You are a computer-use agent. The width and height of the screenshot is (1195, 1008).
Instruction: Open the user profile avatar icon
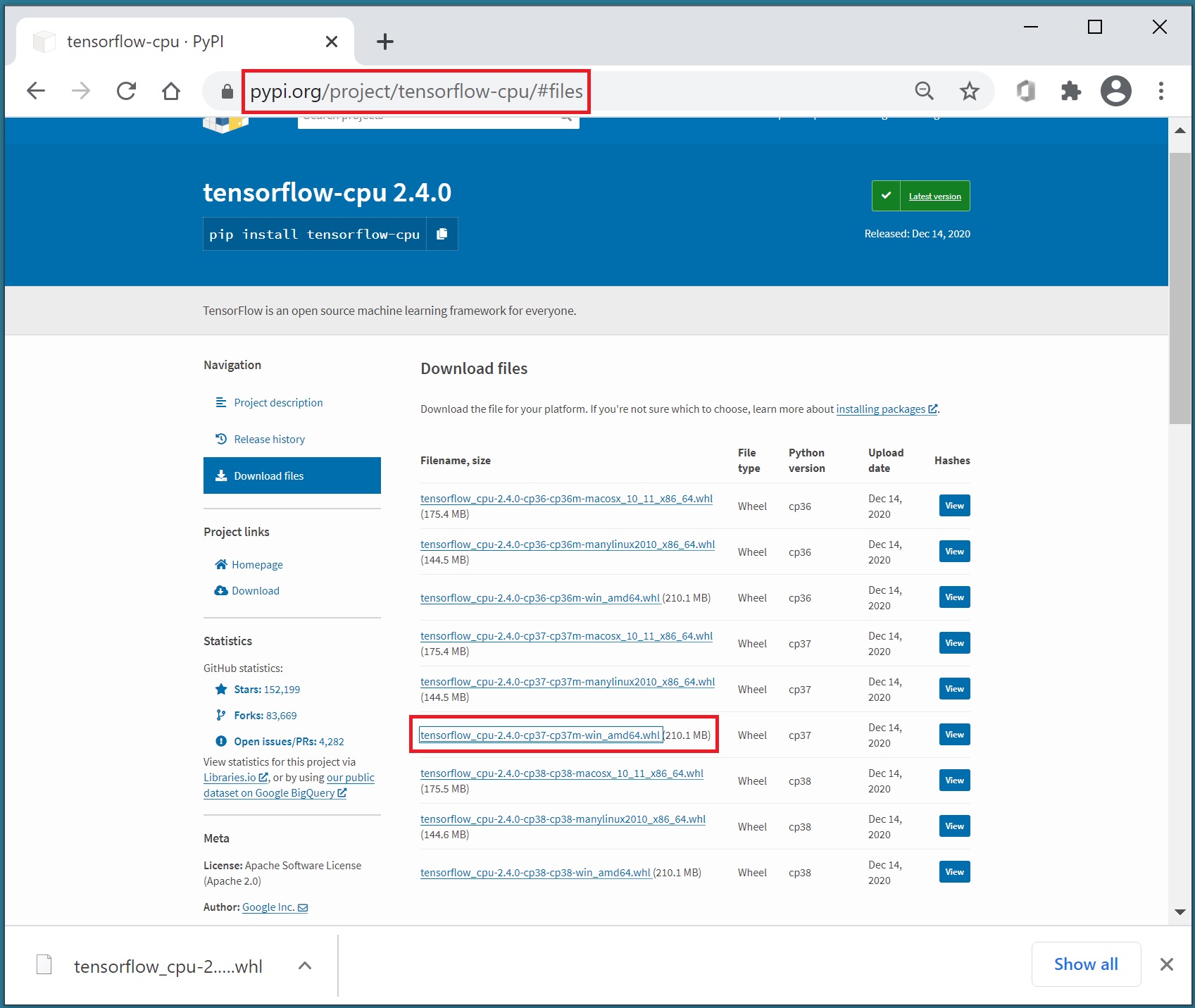[1115, 91]
